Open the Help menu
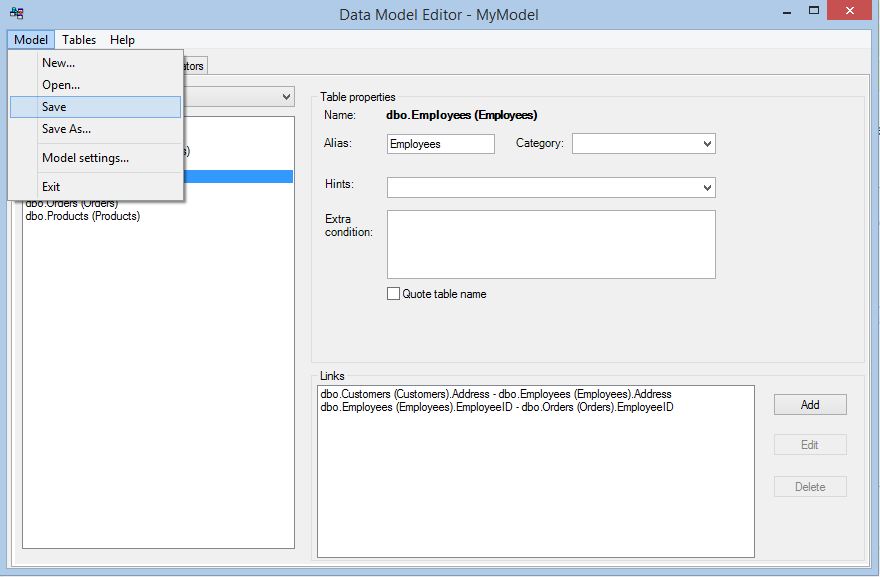 tap(122, 40)
